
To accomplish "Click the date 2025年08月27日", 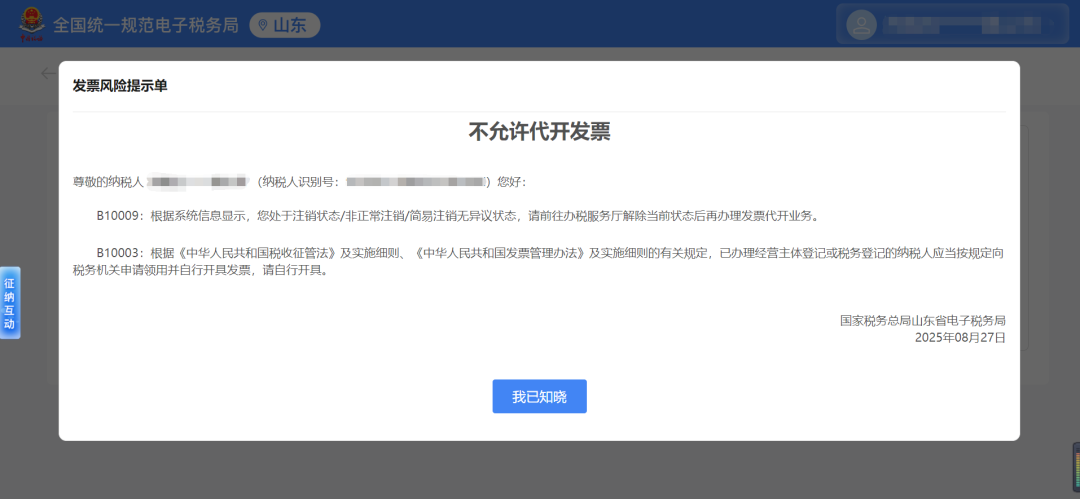I will click(960, 337).
